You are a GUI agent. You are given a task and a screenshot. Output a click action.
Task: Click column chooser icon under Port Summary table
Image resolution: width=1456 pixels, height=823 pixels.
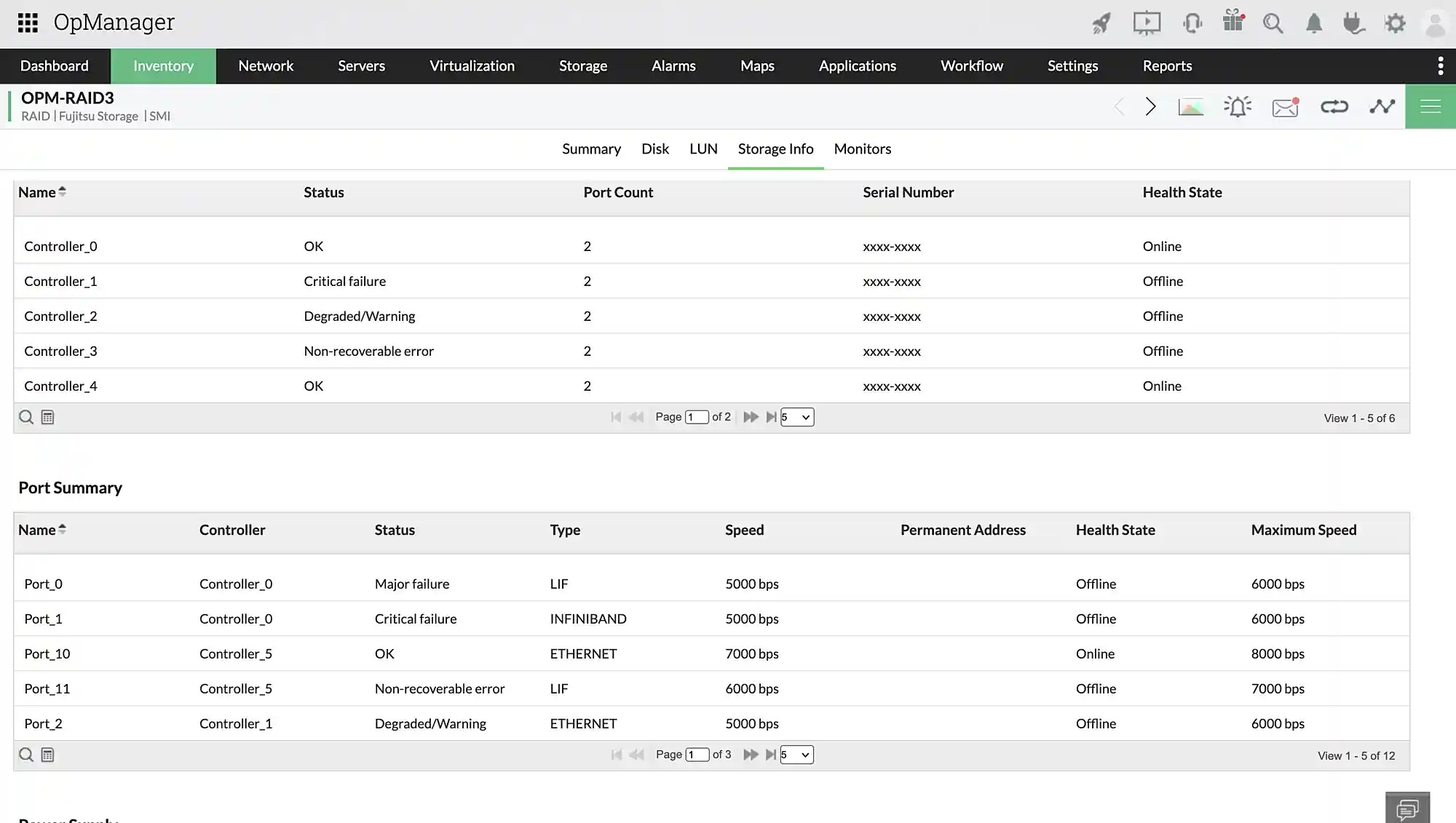[x=47, y=755]
